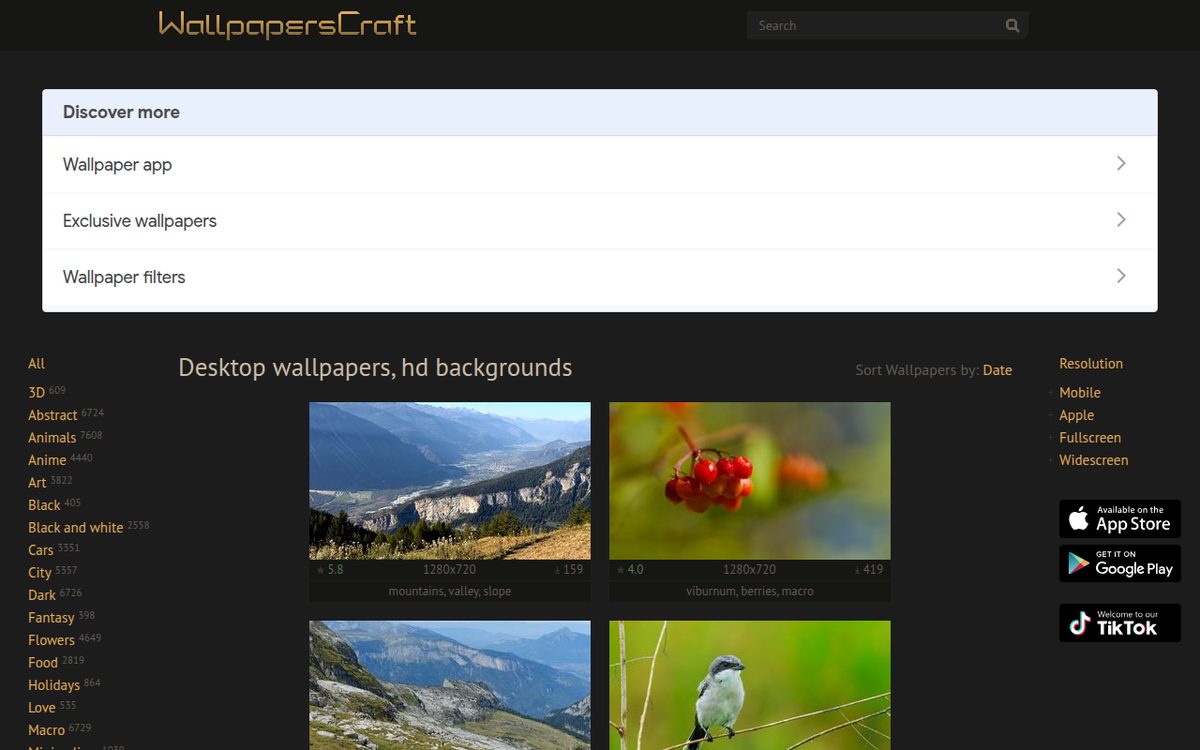Open the Art category
This screenshot has width=1200, height=750.
[x=37, y=483]
